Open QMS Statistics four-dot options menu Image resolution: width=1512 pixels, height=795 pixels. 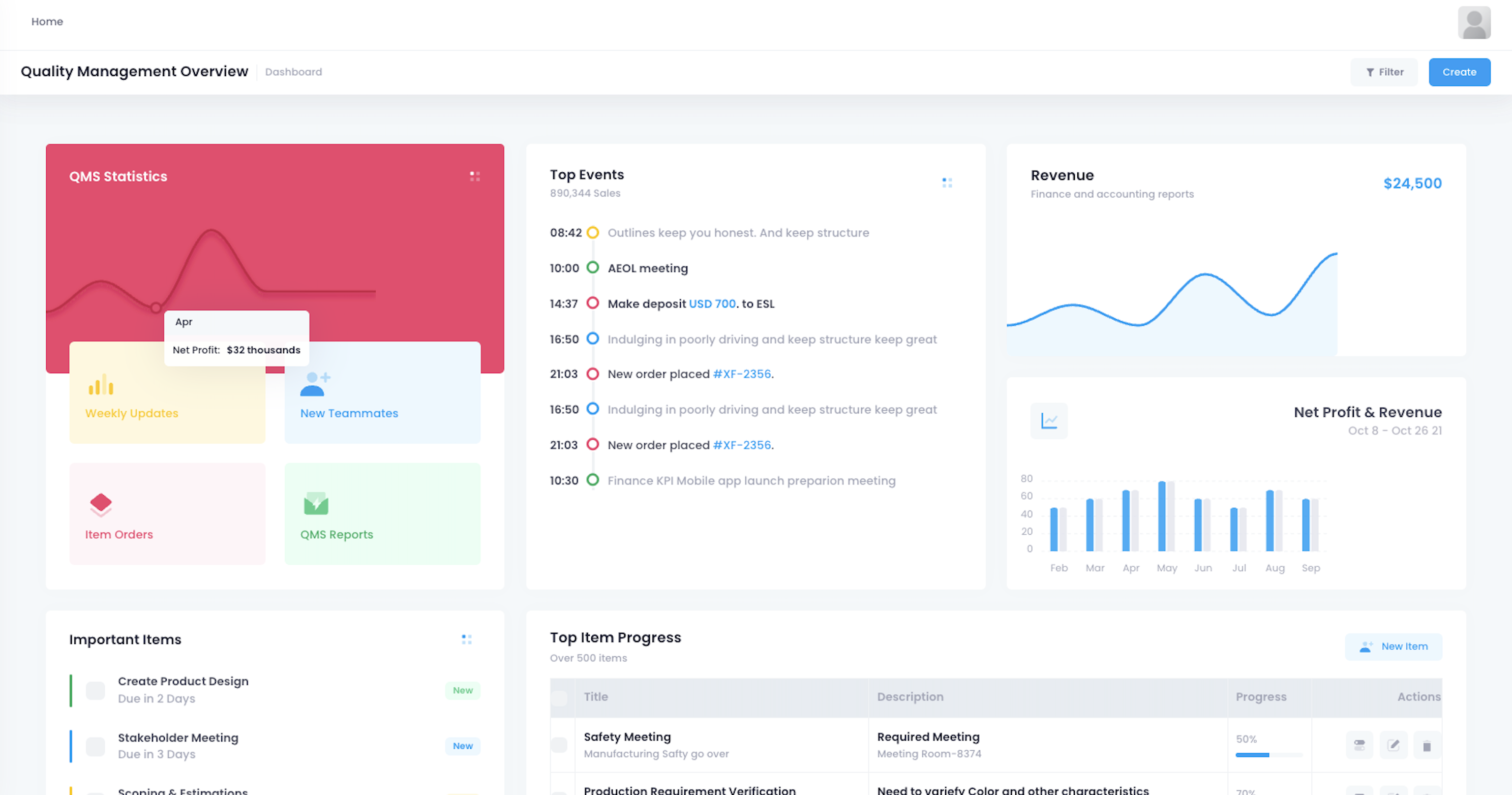click(475, 176)
